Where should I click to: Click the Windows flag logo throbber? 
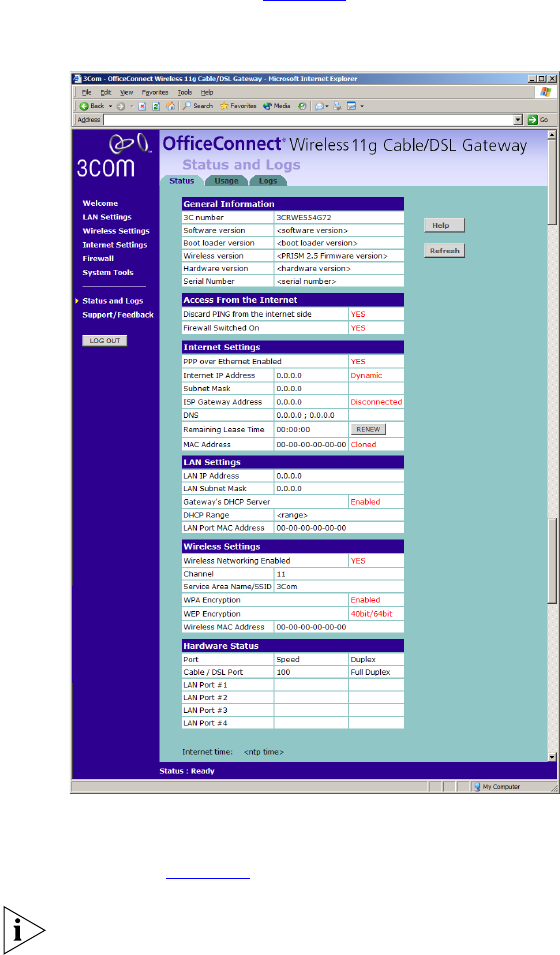click(545, 92)
